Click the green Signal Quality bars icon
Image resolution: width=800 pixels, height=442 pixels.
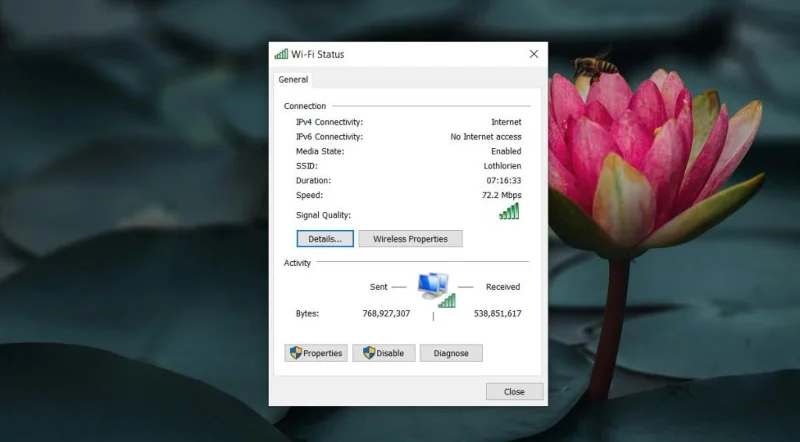click(509, 211)
